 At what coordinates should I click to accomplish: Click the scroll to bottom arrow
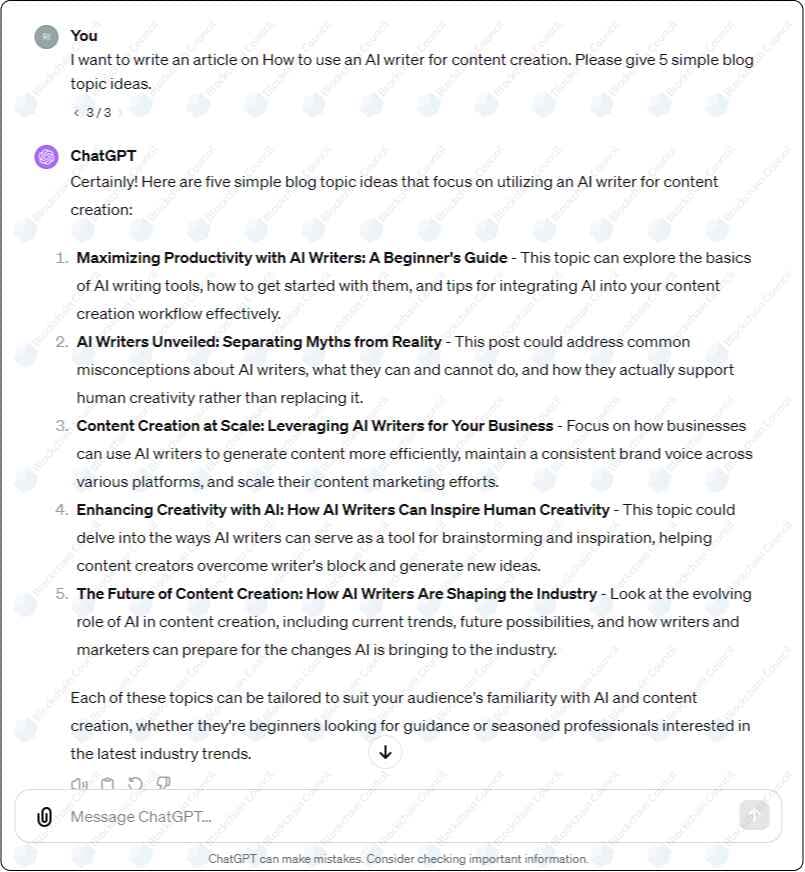[385, 753]
